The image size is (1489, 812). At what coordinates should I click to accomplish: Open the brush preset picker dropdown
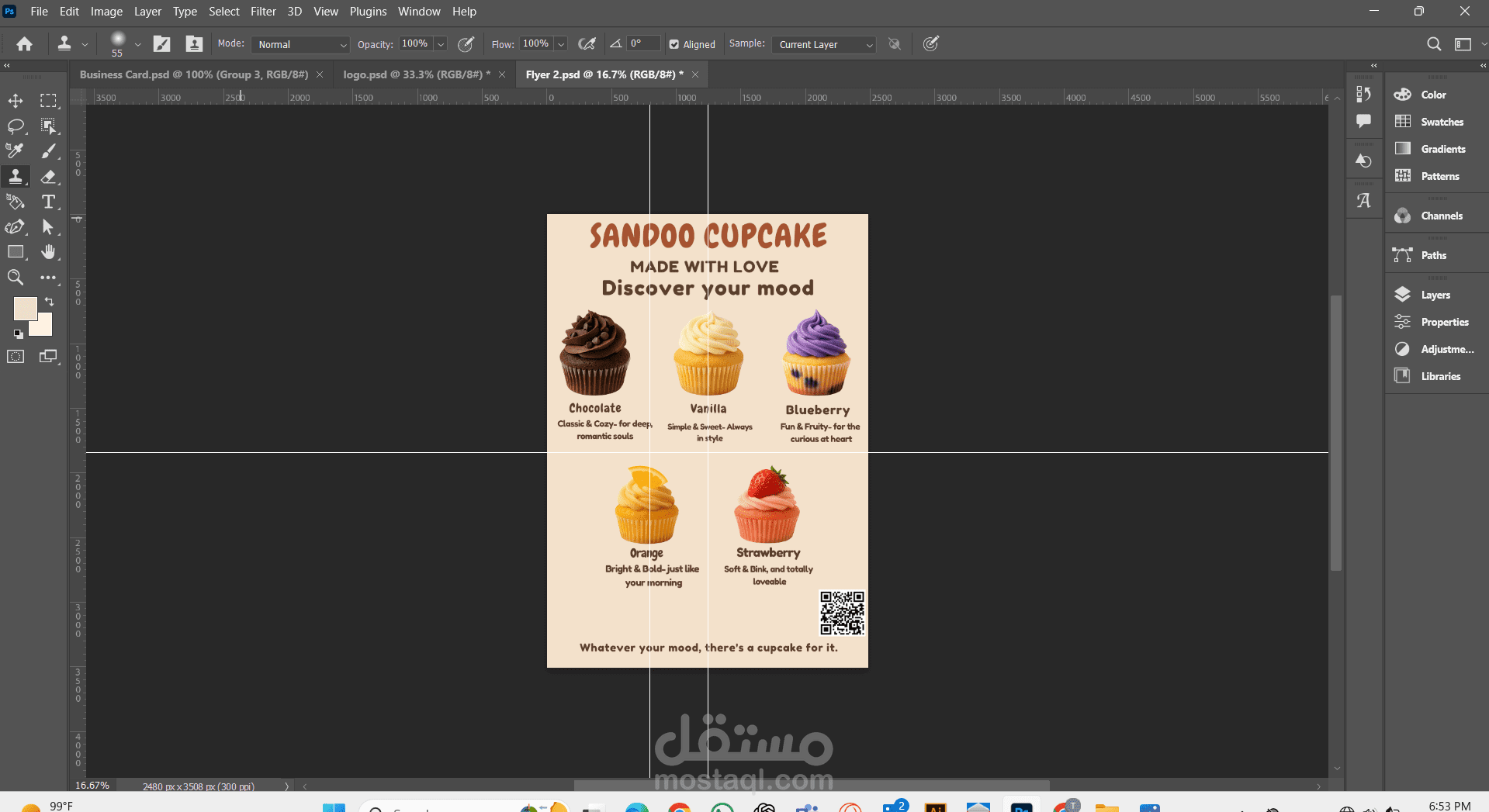pos(137,45)
